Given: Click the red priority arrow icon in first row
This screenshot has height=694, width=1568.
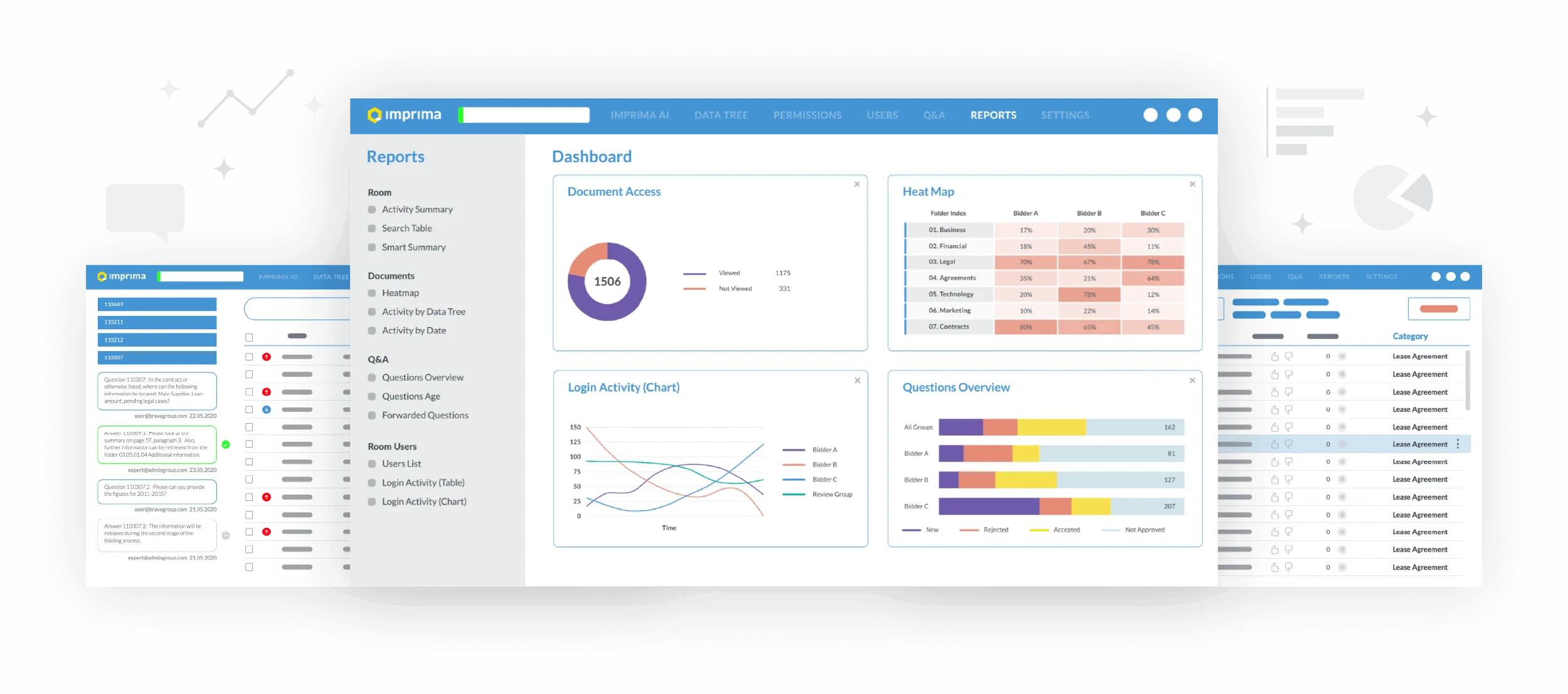Looking at the screenshot, I should 267,357.
